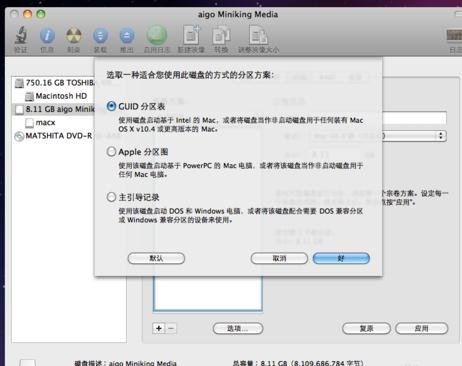Click the 应用 apply button
The height and width of the screenshot is (366, 462).
(421, 328)
